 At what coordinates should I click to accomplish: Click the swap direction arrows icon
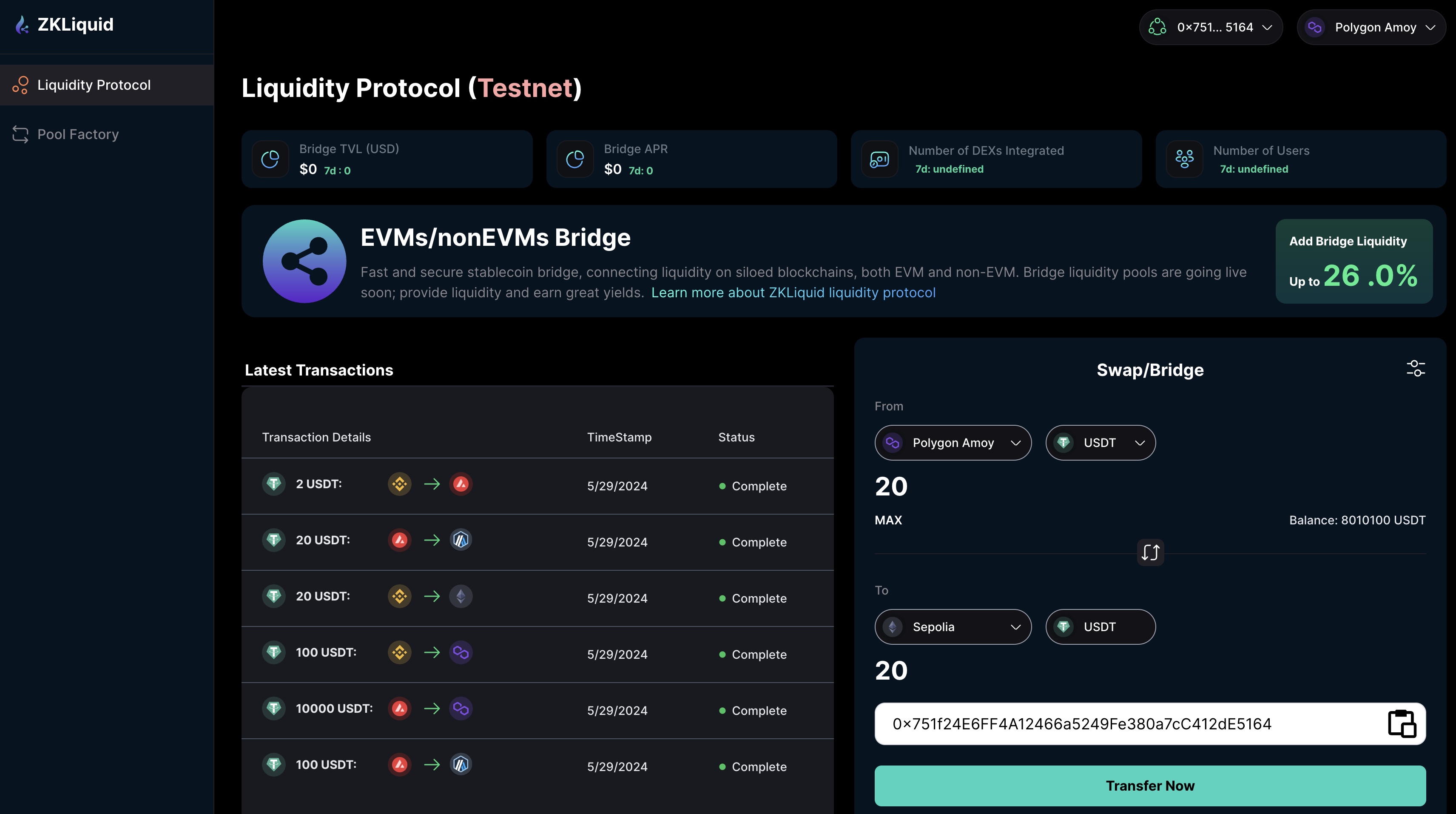click(x=1150, y=552)
